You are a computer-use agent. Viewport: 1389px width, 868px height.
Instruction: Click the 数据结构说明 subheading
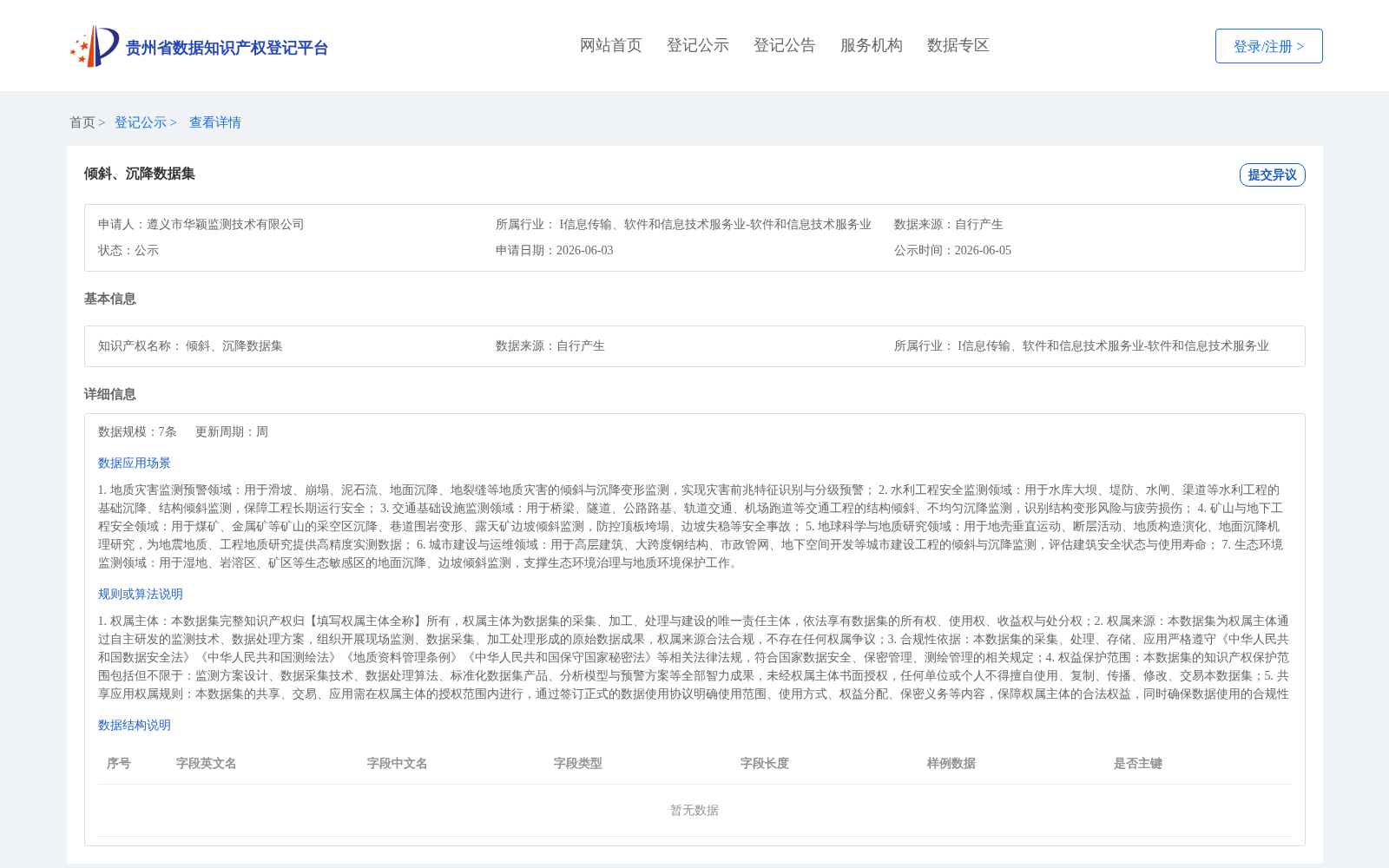click(135, 725)
